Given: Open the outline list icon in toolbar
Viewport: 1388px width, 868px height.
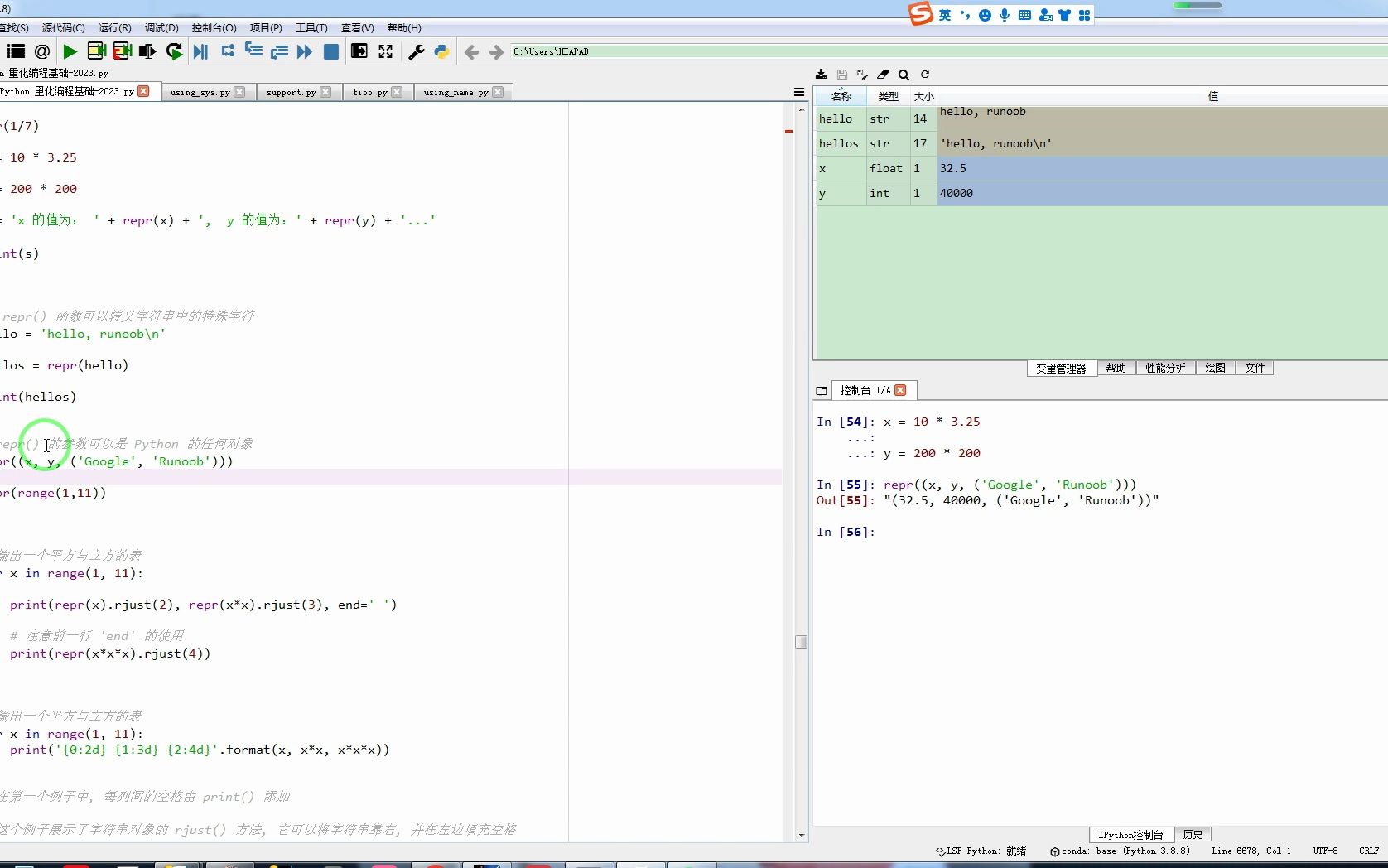Looking at the screenshot, I should point(16,51).
